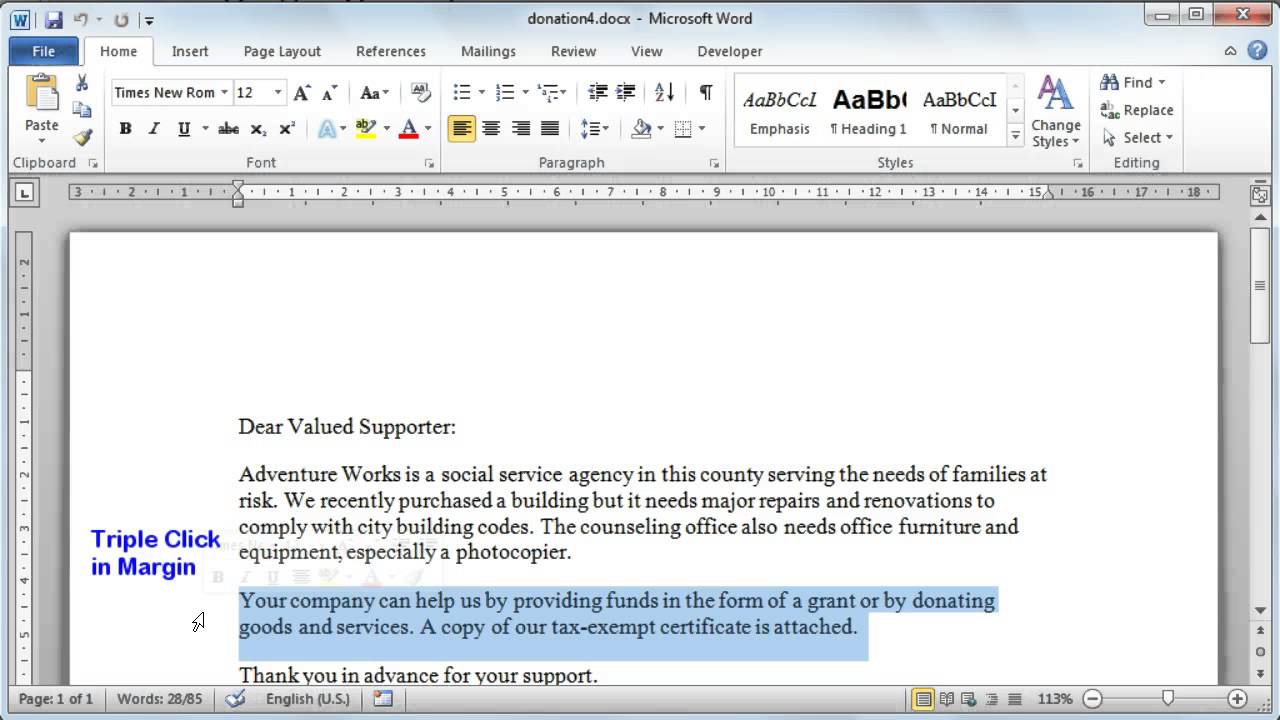
Task: Open the font size dropdown
Action: click(277, 93)
